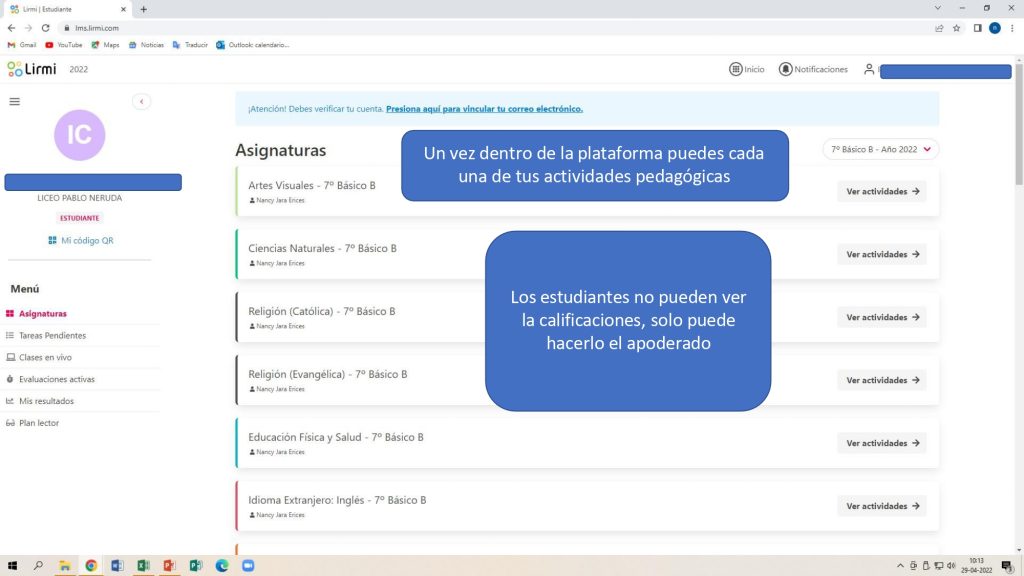Open Plan lector from the menu
Viewport: 1024px width, 576px height.
coord(38,423)
